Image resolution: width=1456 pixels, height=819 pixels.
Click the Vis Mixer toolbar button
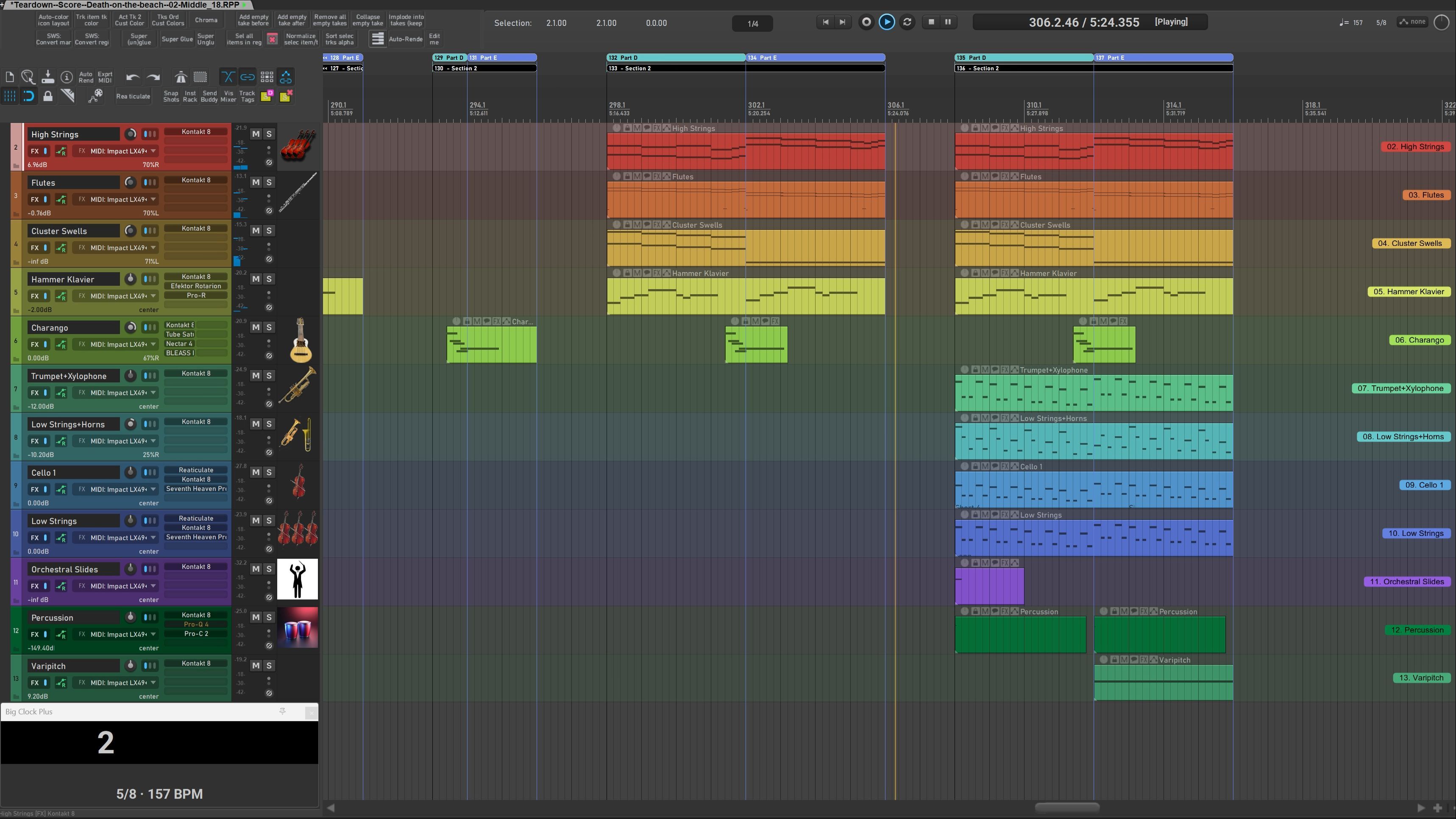[x=228, y=96]
